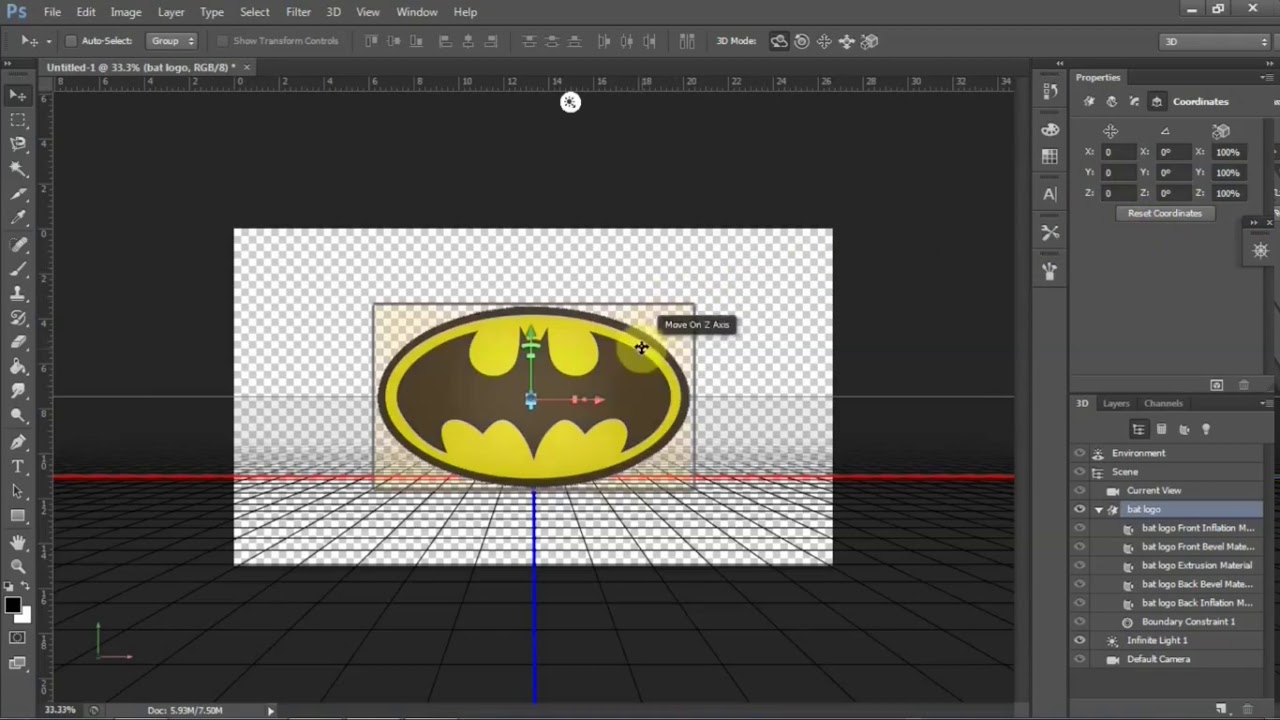Select the Magic Wand tool
The image size is (1280, 720).
[18, 169]
